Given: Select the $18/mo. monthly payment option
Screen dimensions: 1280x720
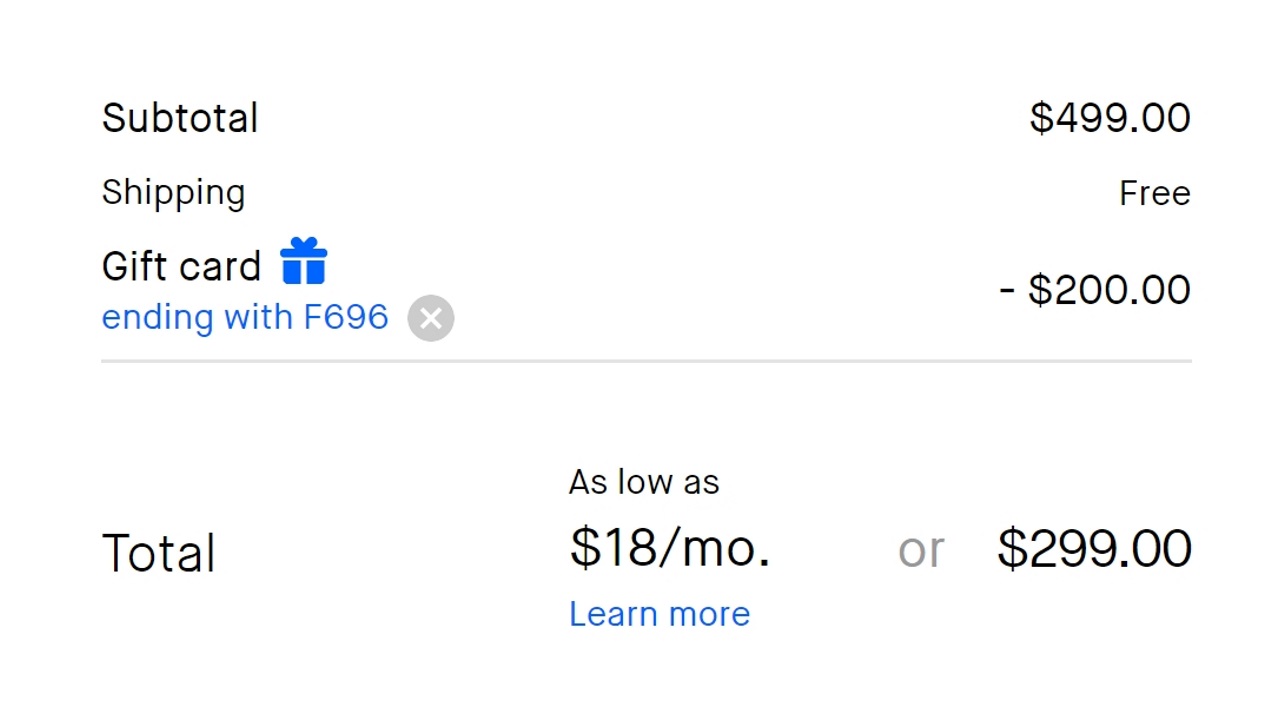Looking at the screenshot, I should pyautogui.click(x=669, y=548).
